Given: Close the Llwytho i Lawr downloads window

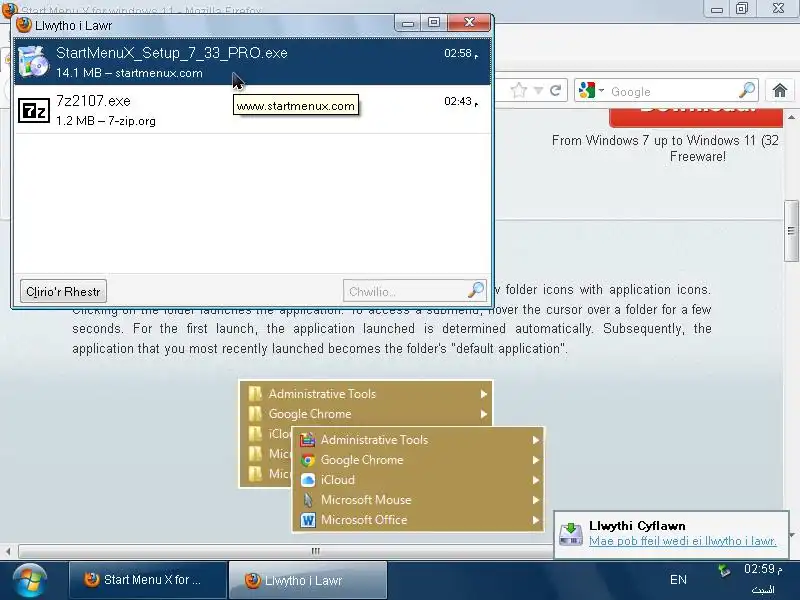Looking at the screenshot, I should tap(469, 22).
